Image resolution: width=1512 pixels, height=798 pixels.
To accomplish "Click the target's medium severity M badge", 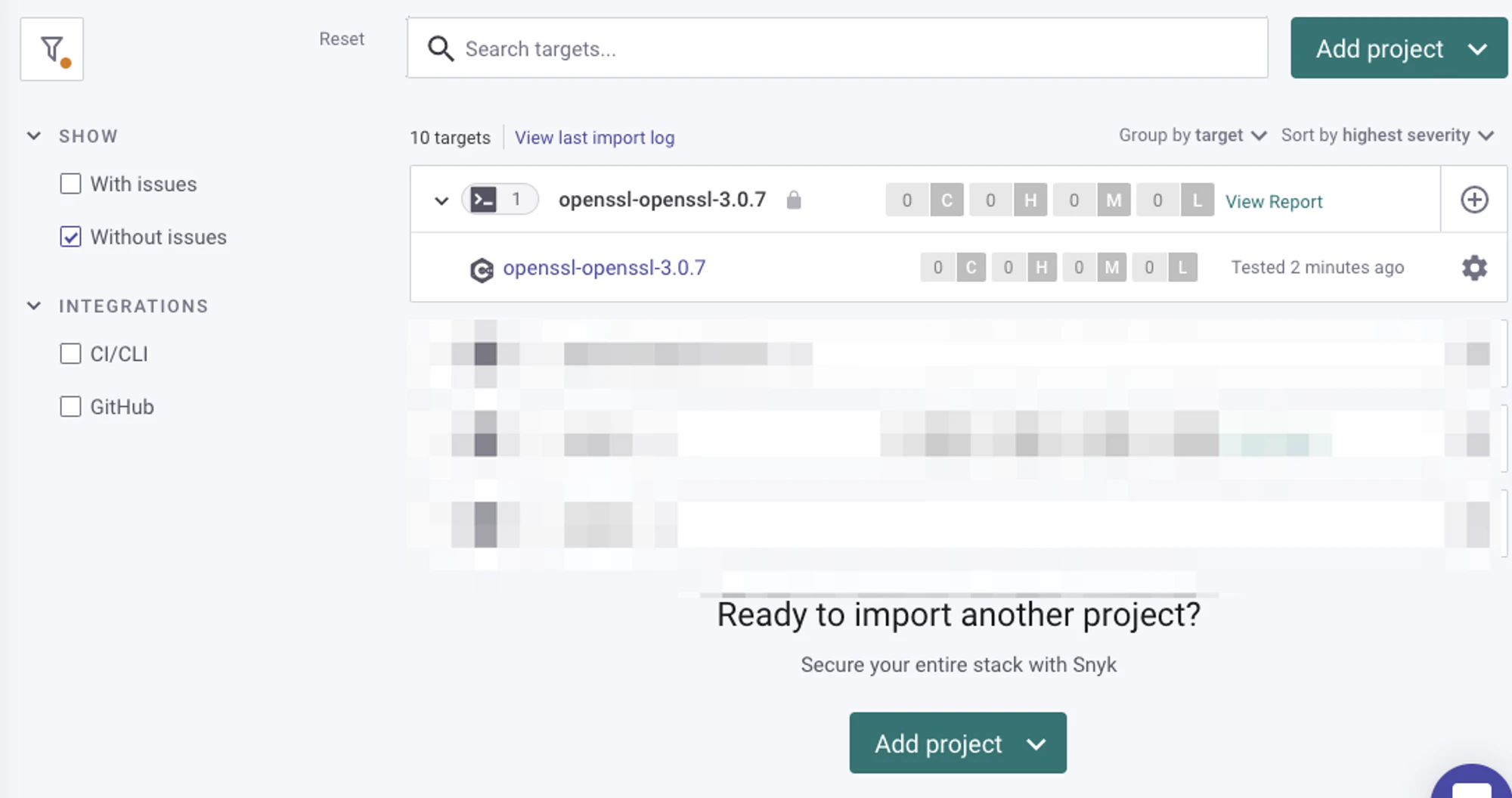I will tap(1114, 200).
